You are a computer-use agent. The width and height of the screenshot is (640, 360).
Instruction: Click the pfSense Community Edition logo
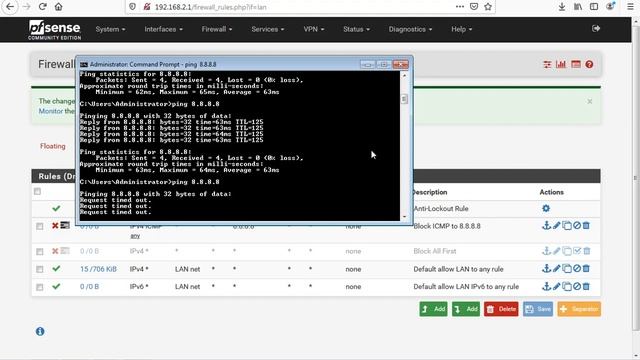click(55, 30)
